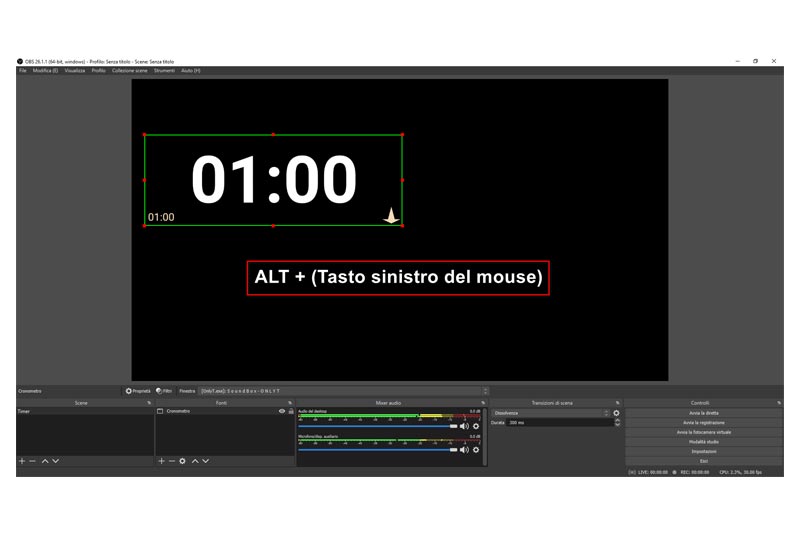Toggle visibility eye of Cronometro source
Screen dimensions: 800x534
tap(282, 411)
